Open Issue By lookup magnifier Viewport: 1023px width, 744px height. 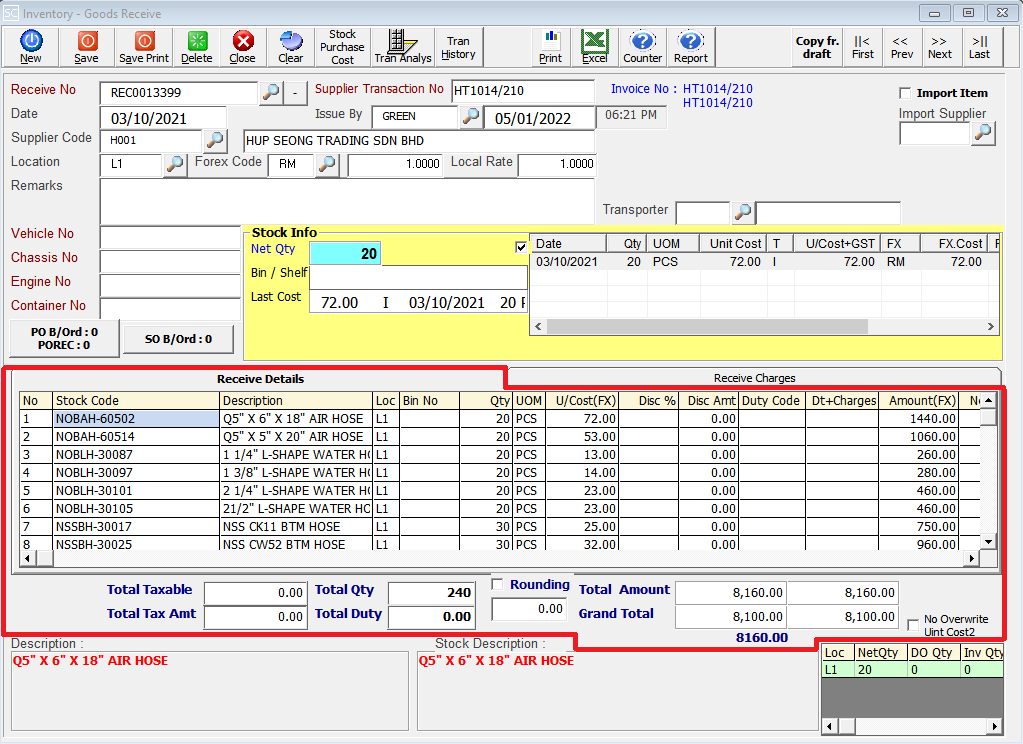tap(470, 116)
